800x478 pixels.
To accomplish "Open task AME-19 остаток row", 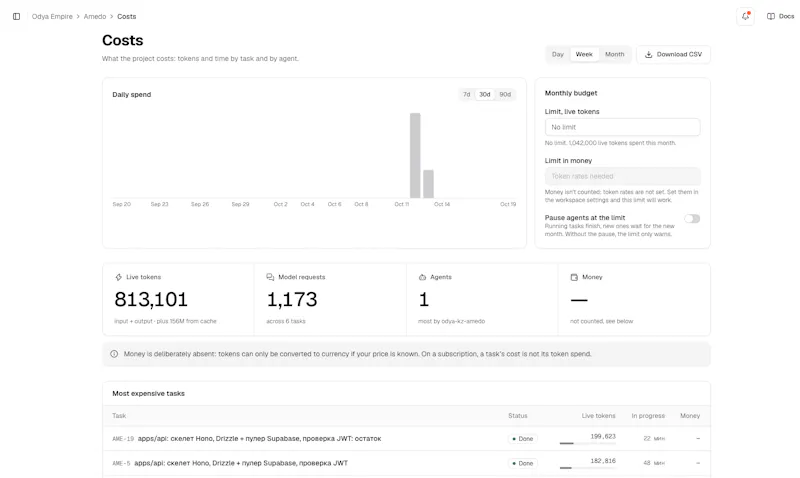I will point(406,438).
